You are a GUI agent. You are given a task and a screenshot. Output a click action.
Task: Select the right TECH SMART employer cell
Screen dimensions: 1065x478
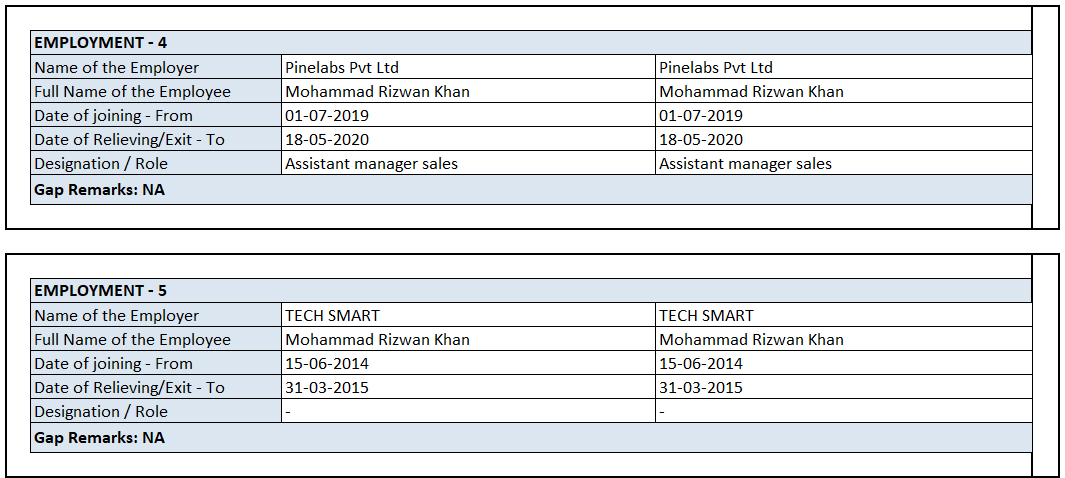(706, 316)
